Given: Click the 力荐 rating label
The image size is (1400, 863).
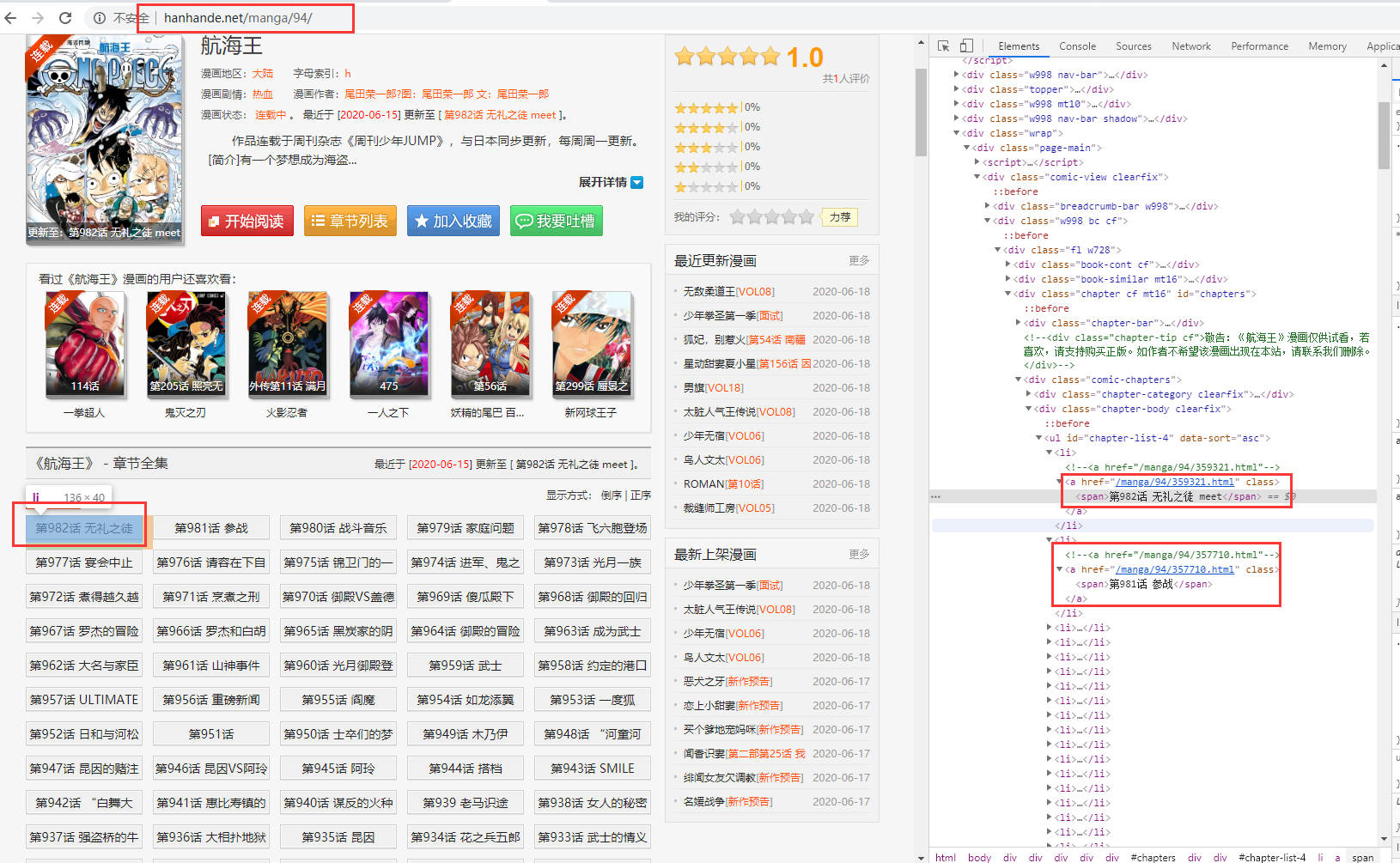Looking at the screenshot, I should 840,217.
